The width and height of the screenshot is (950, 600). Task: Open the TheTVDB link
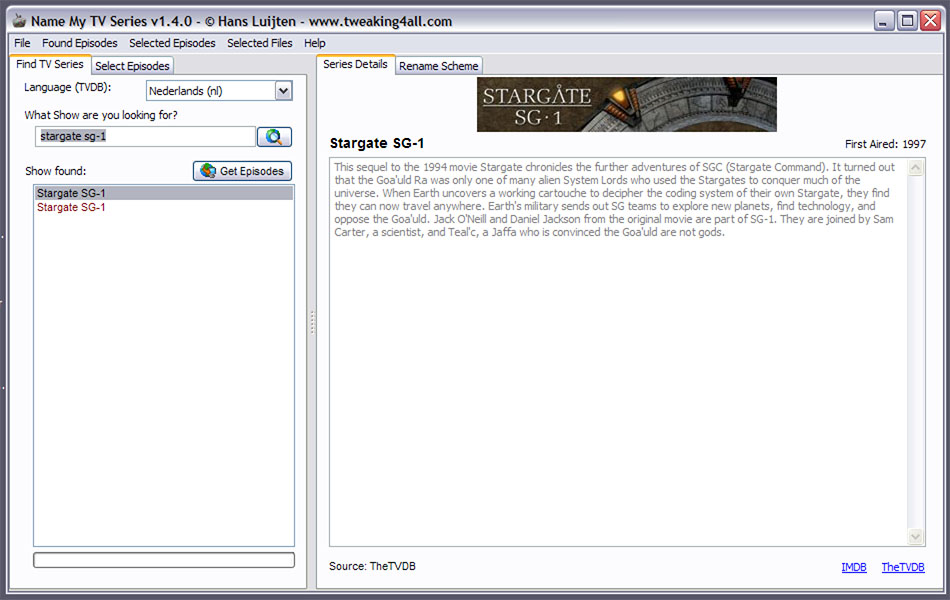point(903,567)
